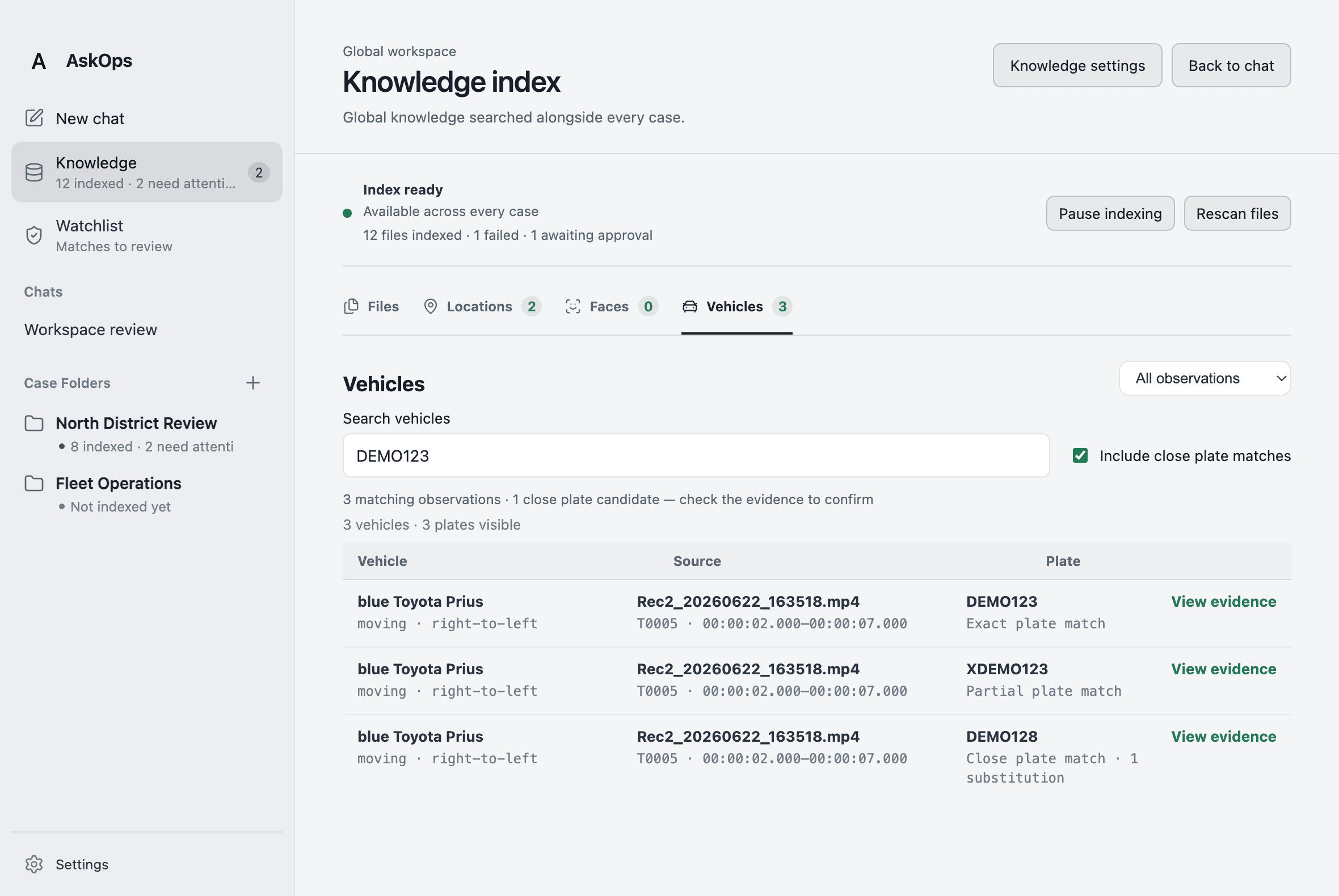Click the Partial plate match text

[1043, 691]
